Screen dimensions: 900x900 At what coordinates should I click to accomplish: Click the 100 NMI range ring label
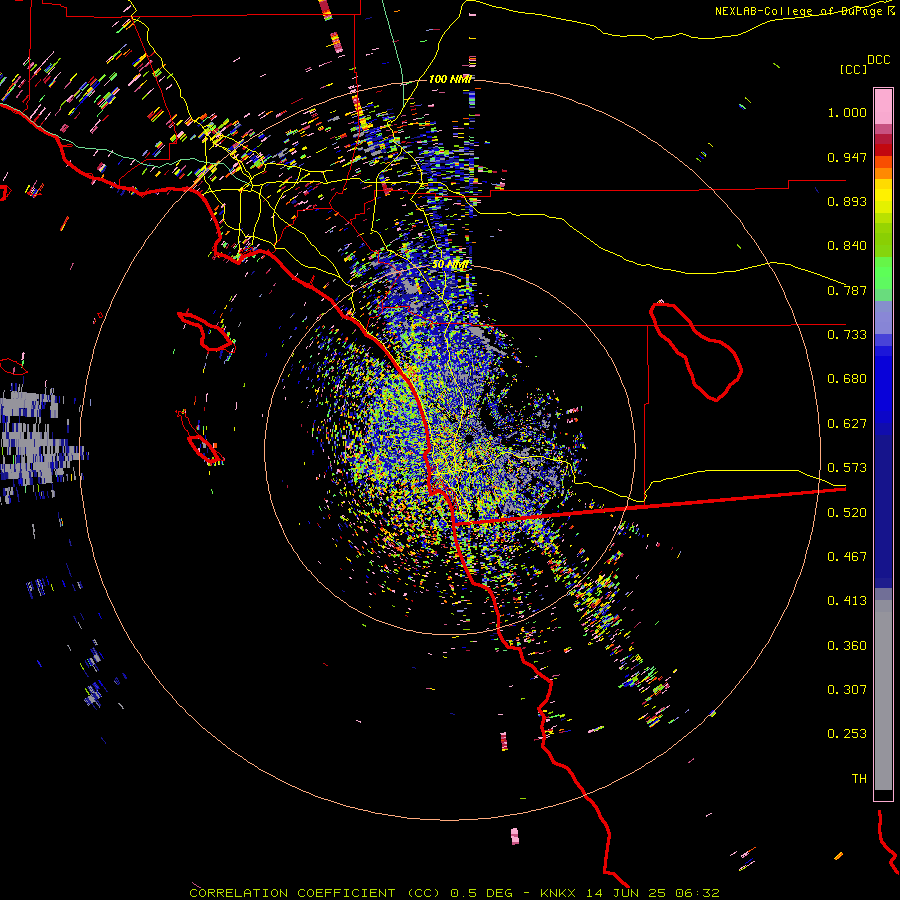(x=450, y=79)
